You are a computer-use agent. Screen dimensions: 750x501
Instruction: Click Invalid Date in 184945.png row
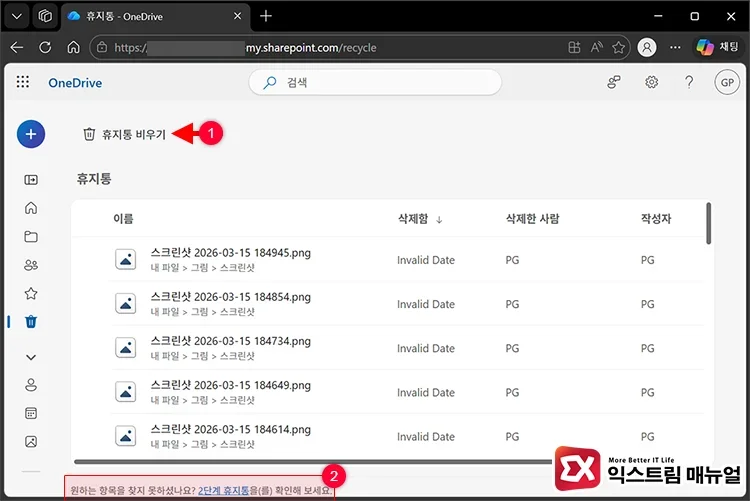(426, 260)
